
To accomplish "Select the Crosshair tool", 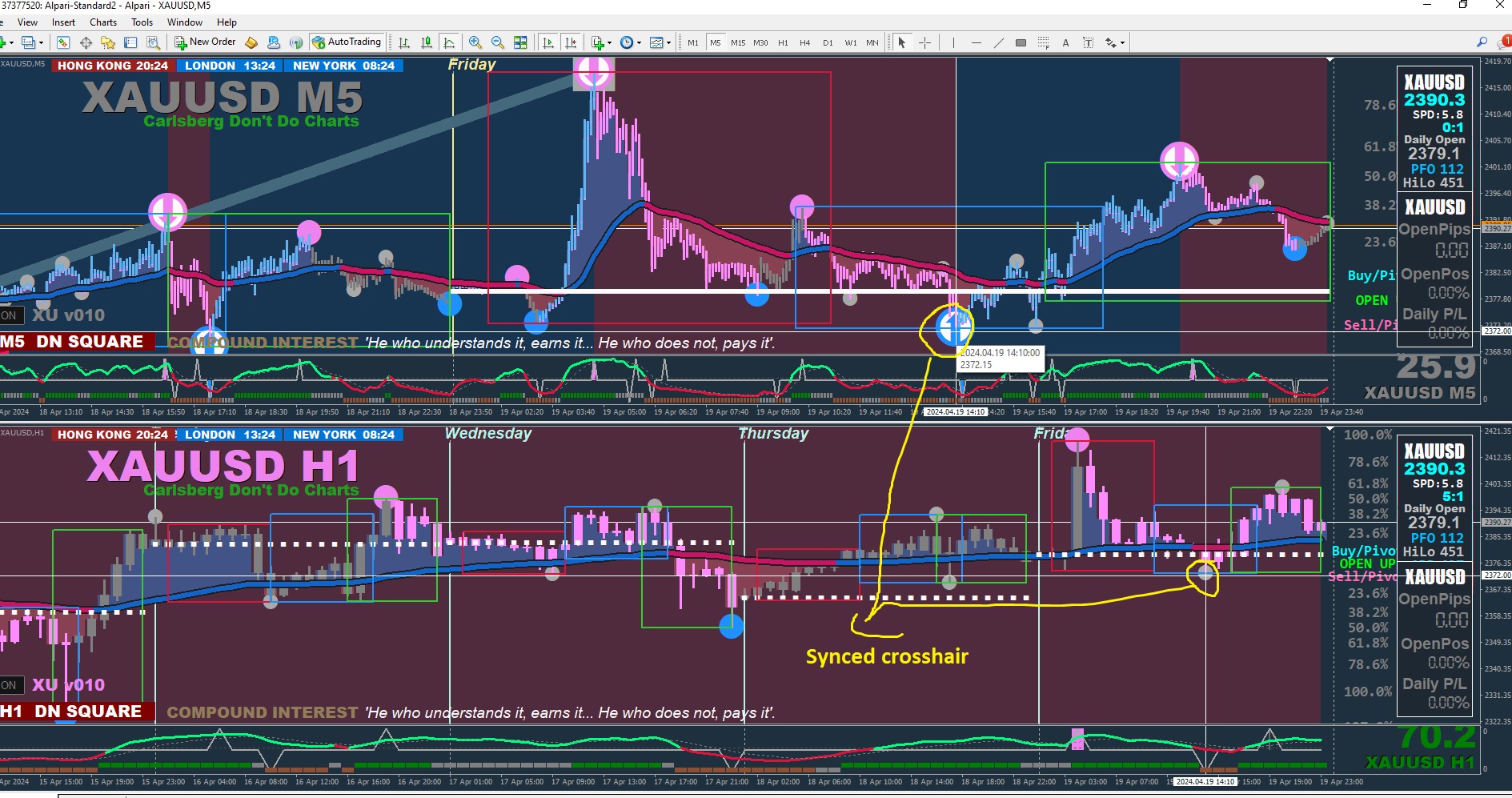I will tap(924, 42).
